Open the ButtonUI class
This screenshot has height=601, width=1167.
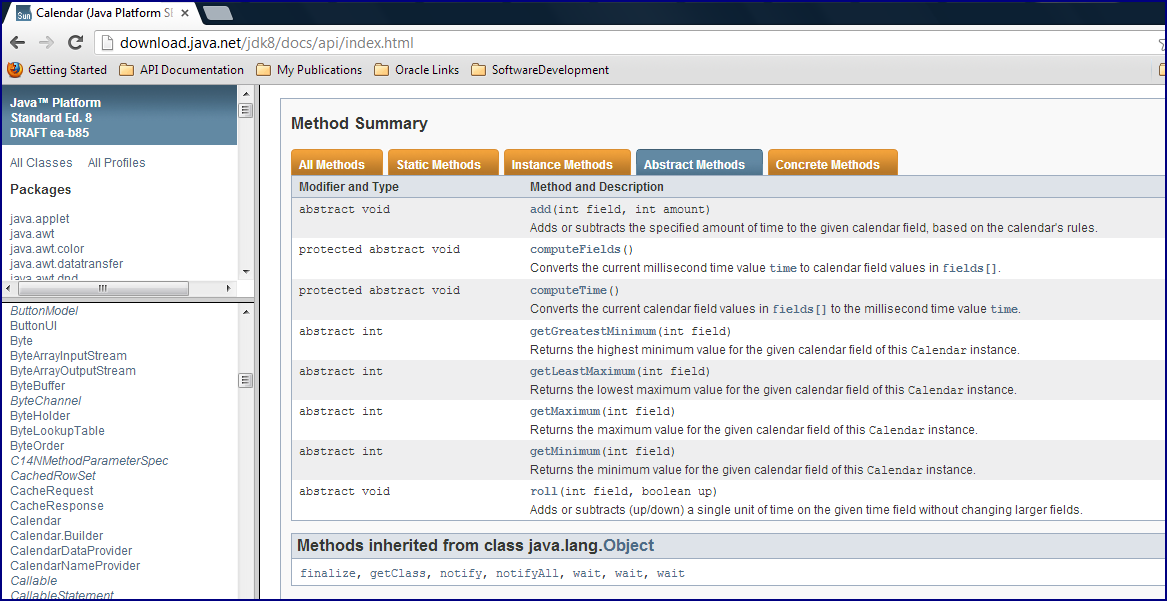33,326
